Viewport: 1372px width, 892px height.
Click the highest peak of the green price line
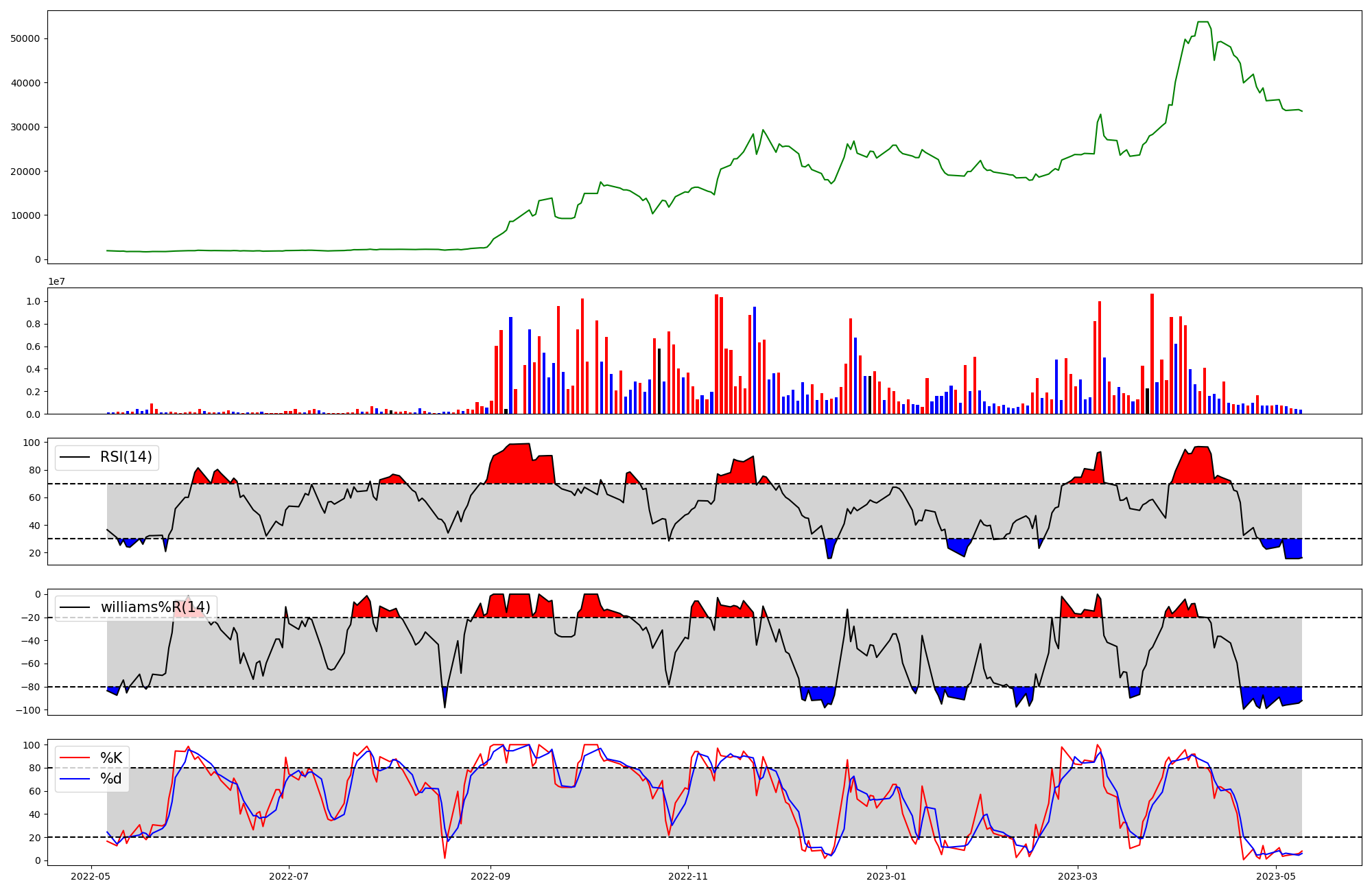pos(1203,22)
